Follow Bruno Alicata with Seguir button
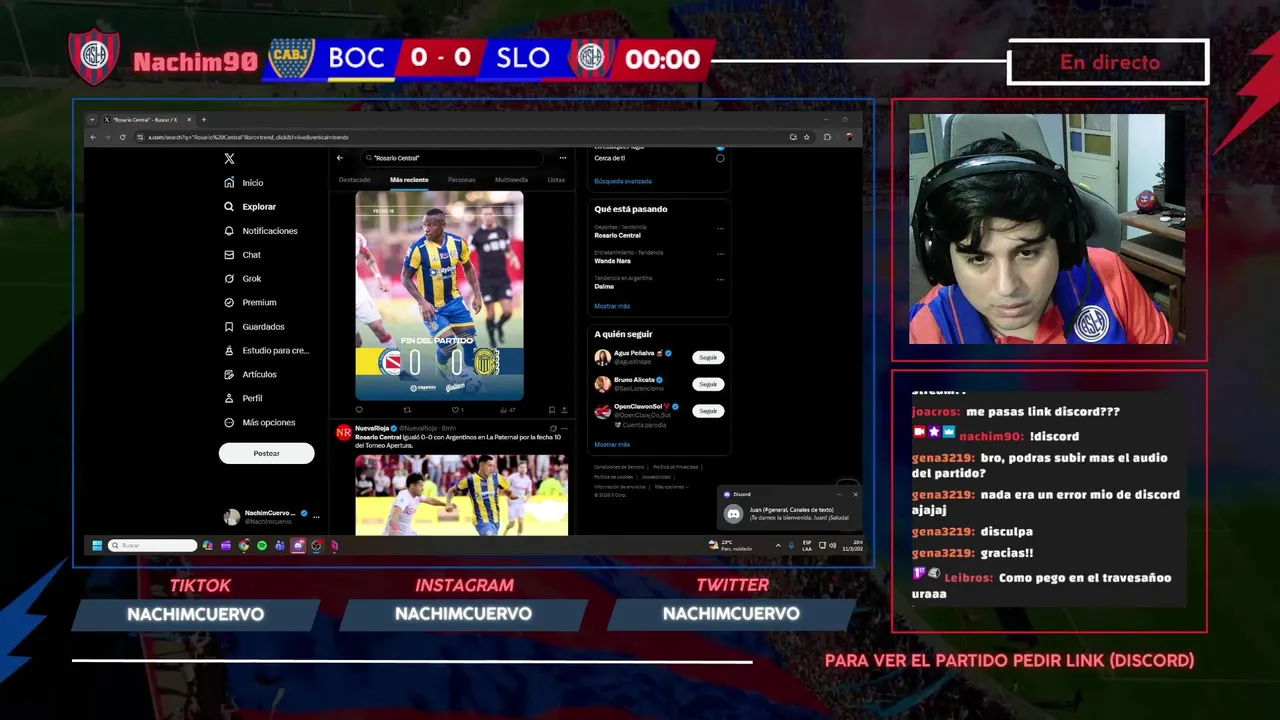Viewport: 1280px width, 720px height. (708, 384)
